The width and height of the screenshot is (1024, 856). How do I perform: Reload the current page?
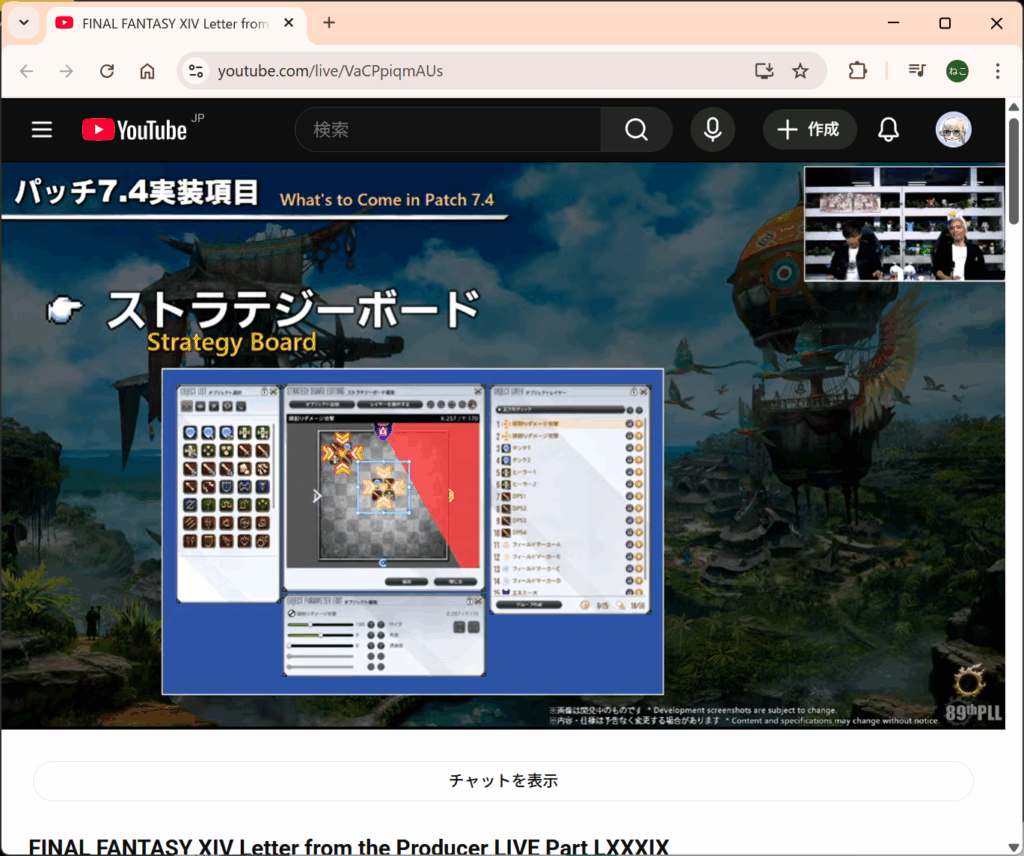click(x=107, y=71)
